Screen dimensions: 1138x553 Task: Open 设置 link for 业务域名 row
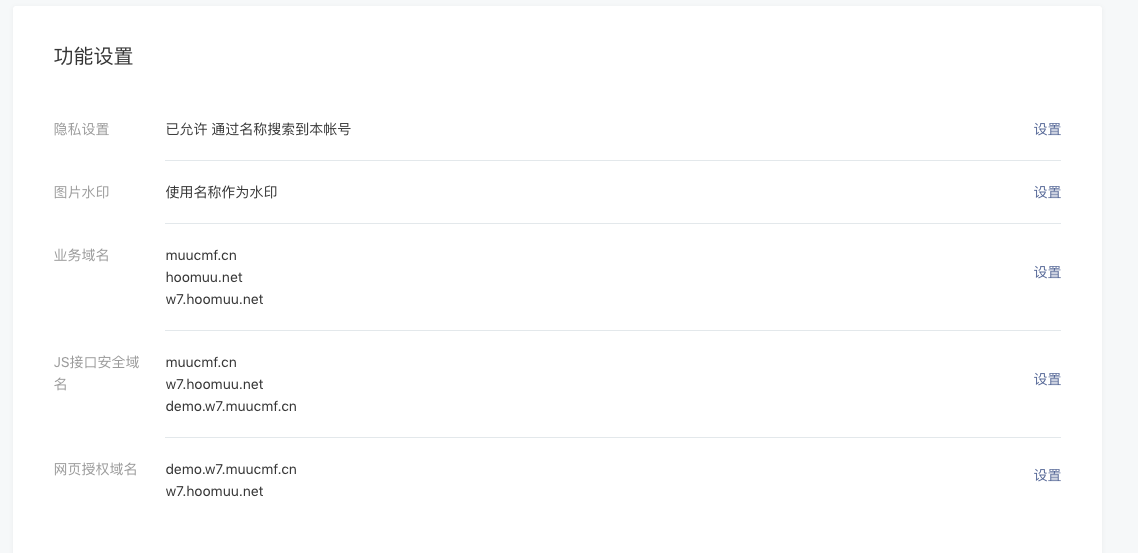[1047, 272]
